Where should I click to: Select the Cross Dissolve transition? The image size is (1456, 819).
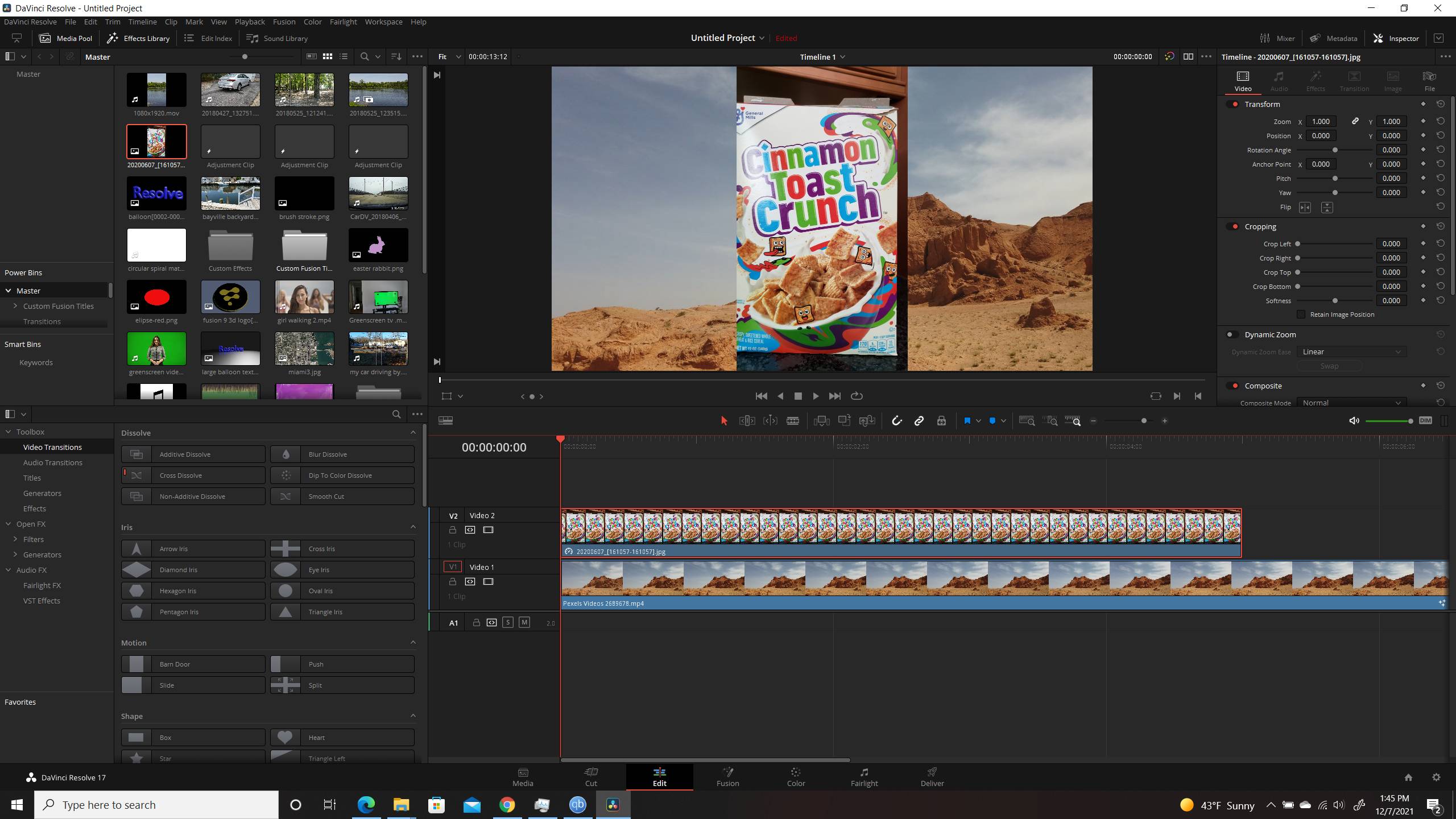pyautogui.click(x=193, y=475)
